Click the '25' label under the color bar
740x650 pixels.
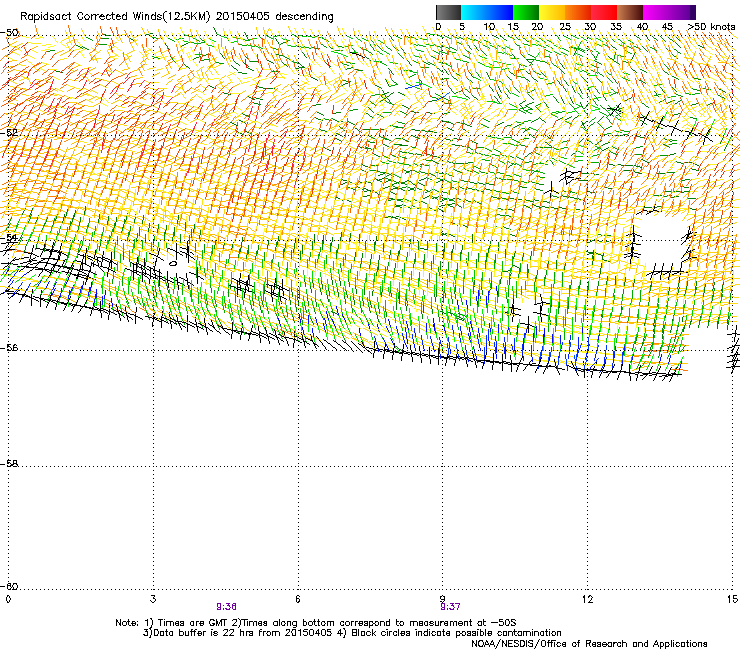(x=565, y=27)
